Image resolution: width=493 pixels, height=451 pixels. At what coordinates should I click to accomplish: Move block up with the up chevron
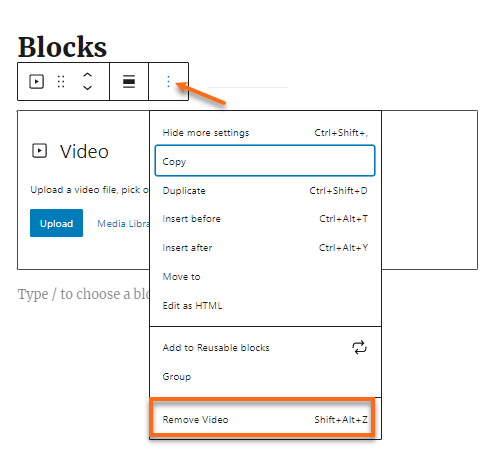click(87, 75)
